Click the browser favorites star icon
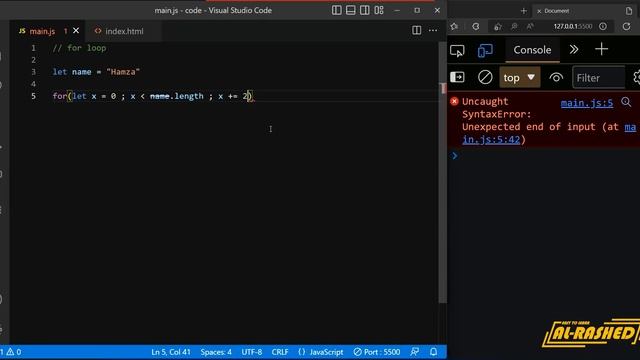640x360 pixels. click(454, 27)
